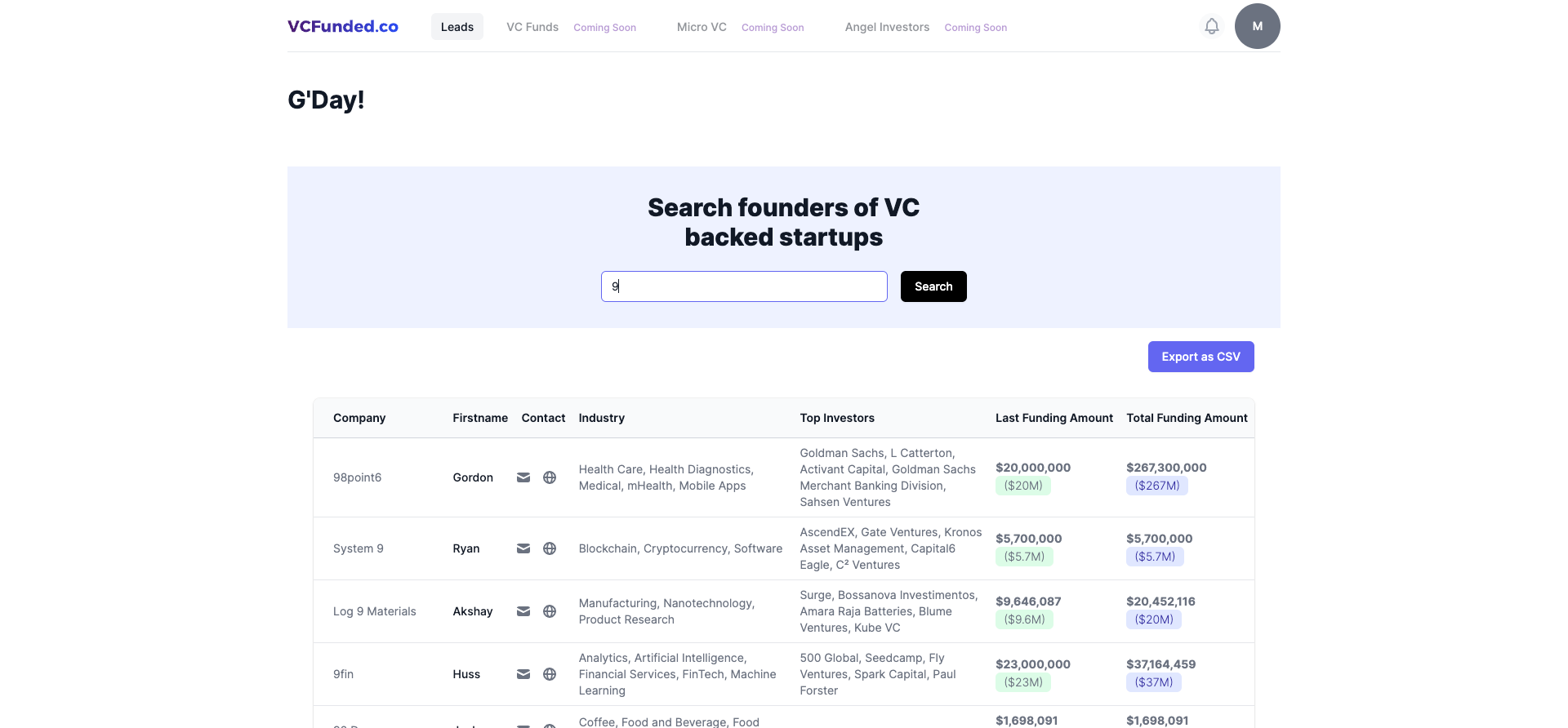Open the globe icon for Log 9 Materials
The height and width of the screenshot is (728, 1568).
[550, 611]
